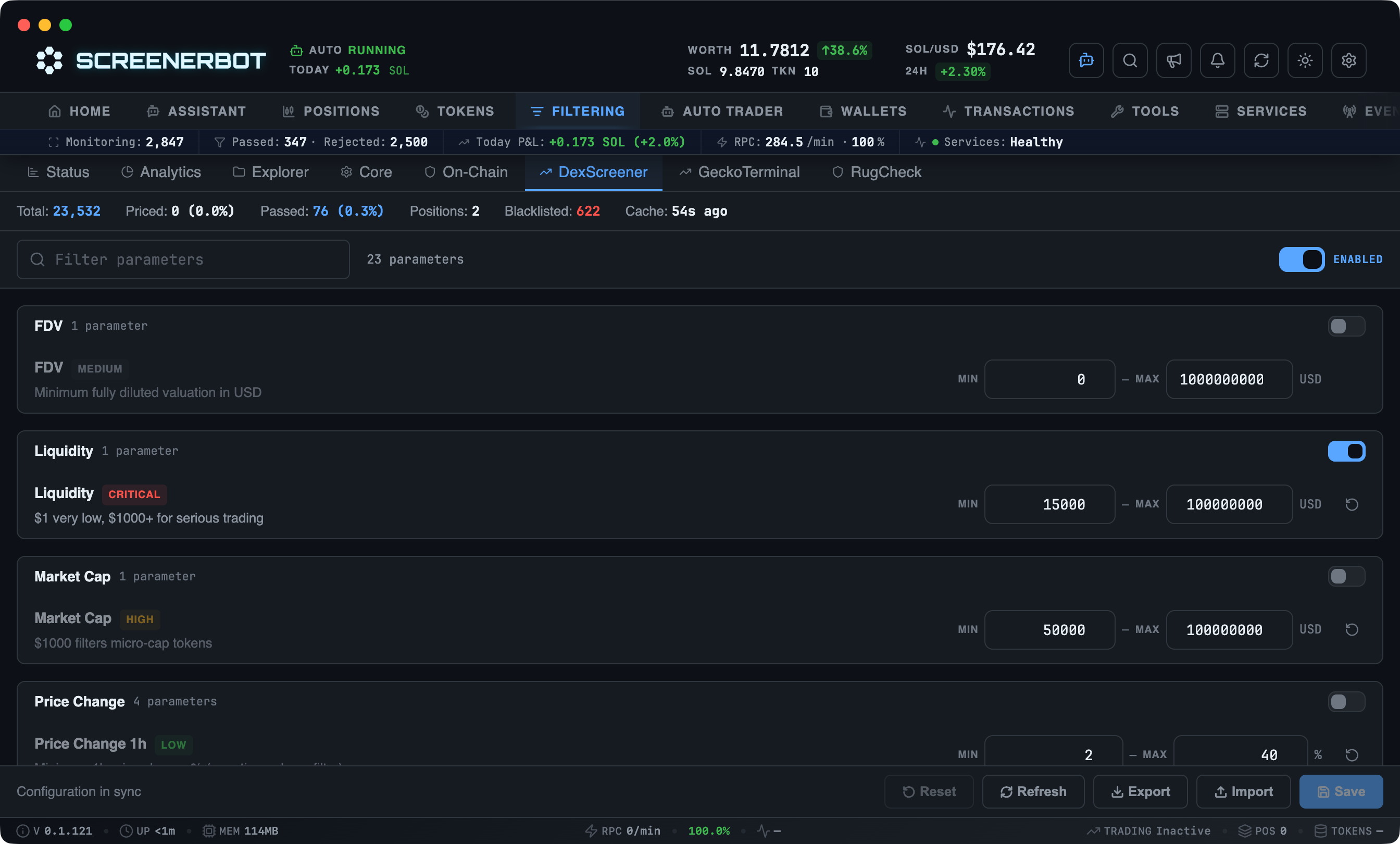Reset Liquidity parameter with its undo icon
This screenshot has width=1400, height=844.
1352,504
